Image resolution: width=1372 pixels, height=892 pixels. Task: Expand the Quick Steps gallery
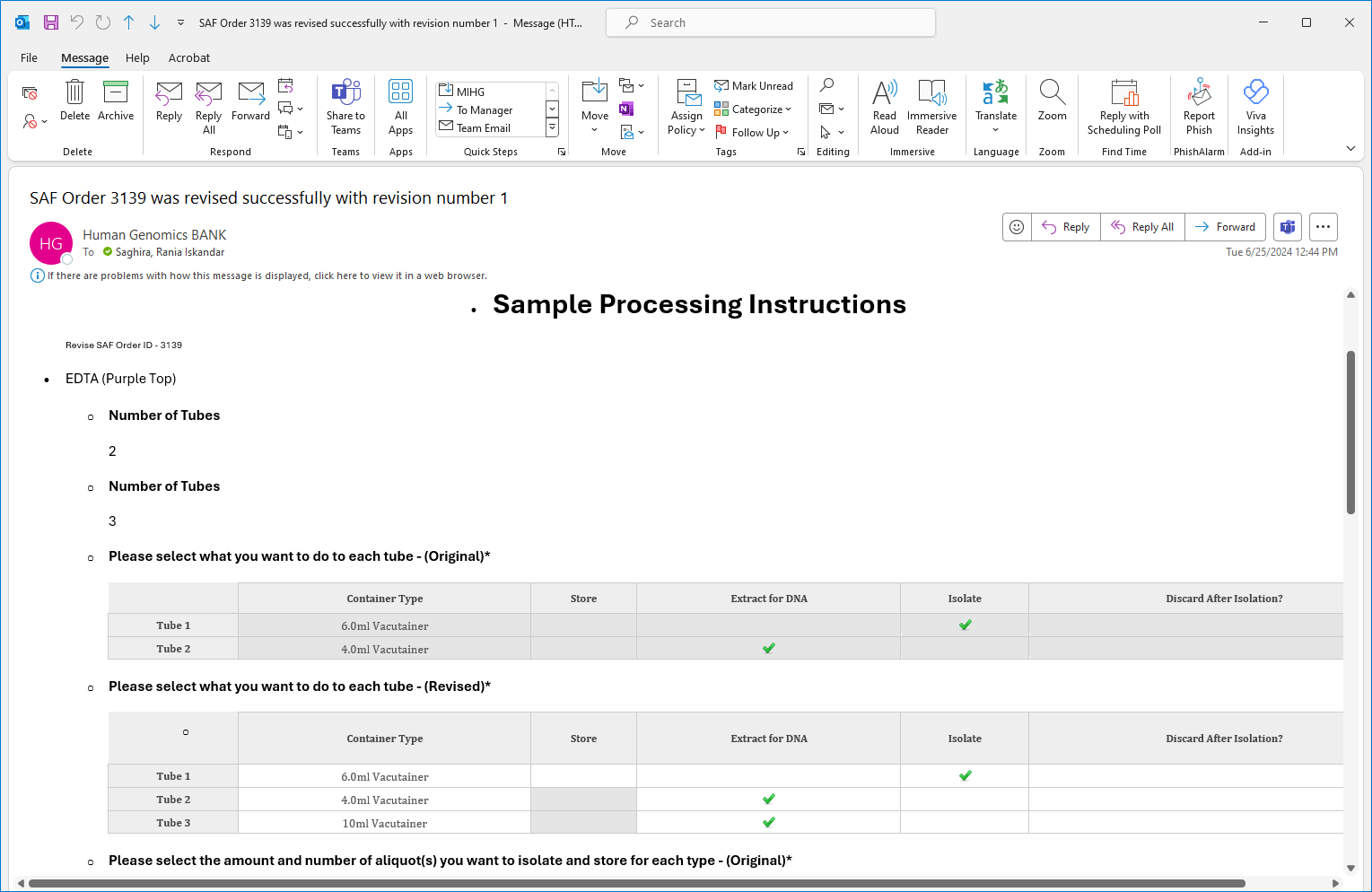(x=562, y=151)
